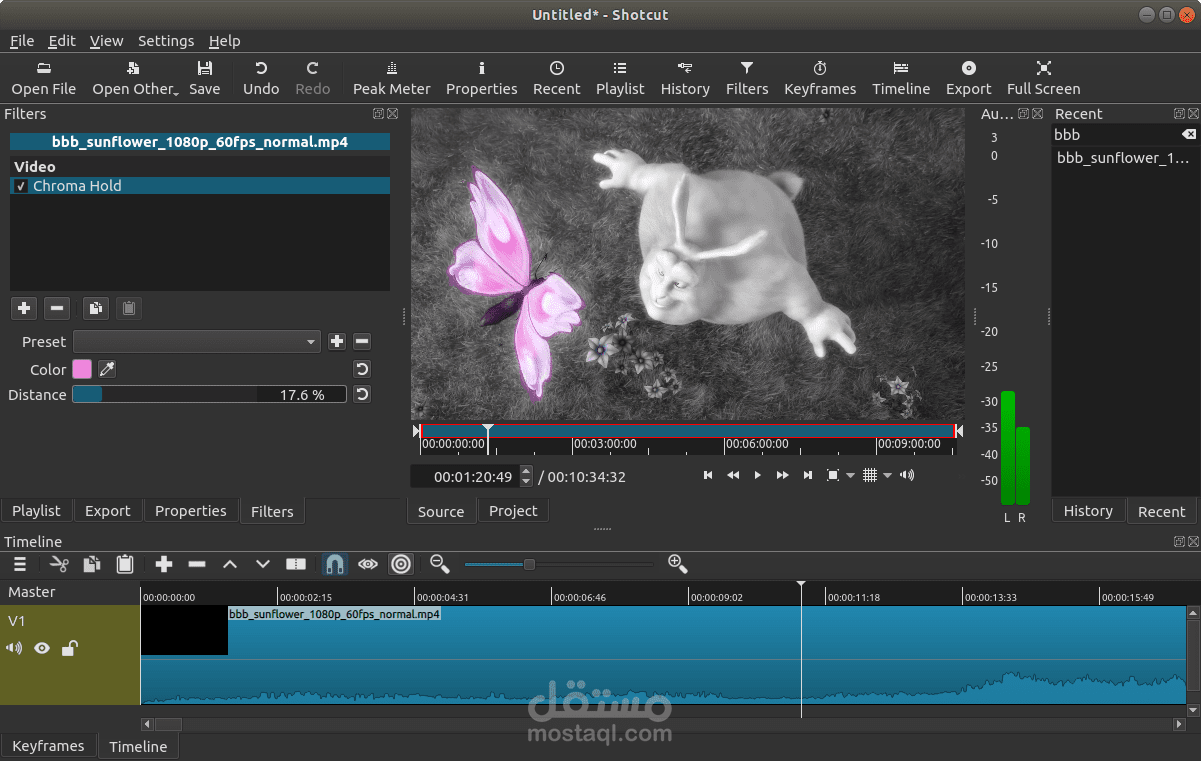Open Export from the main toolbar
1201x761 pixels.
click(x=968, y=78)
